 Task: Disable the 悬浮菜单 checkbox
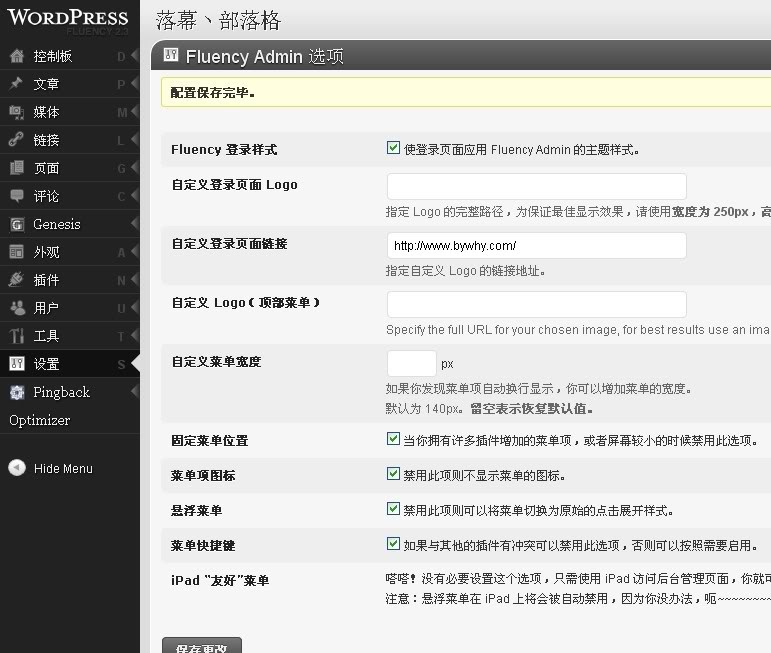tap(393, 509)
